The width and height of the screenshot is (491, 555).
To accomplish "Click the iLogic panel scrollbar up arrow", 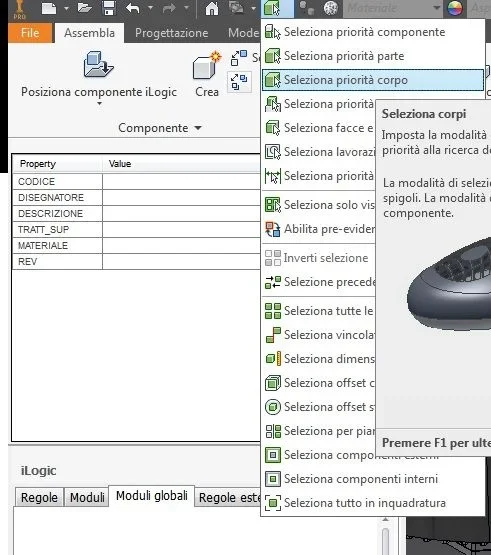I will point(386,520).
